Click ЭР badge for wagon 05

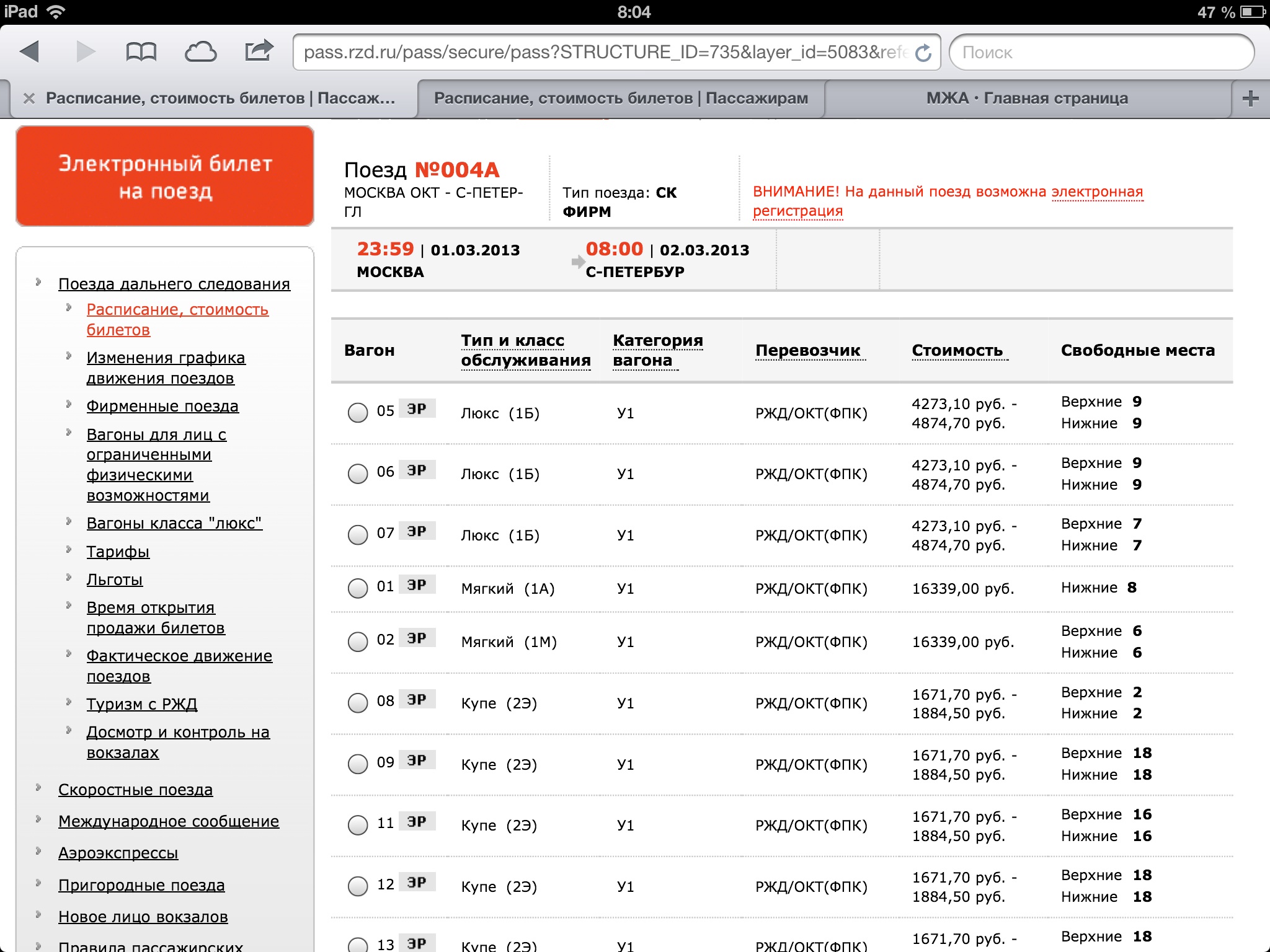point(417,409)
